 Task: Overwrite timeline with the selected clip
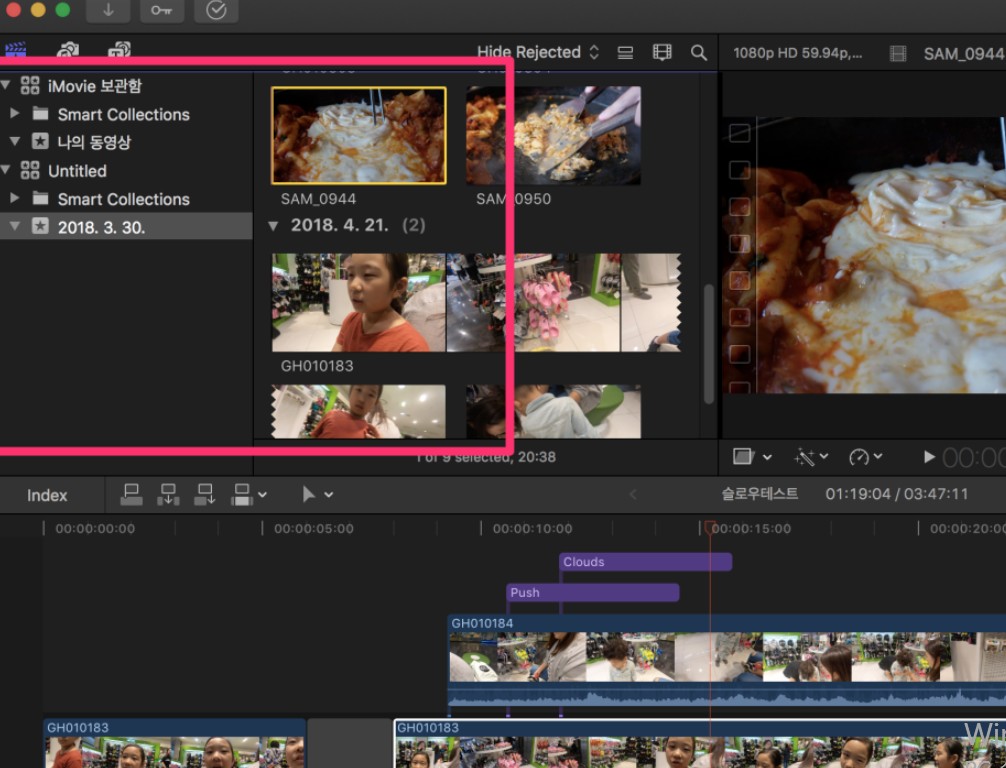click(242, 494)
